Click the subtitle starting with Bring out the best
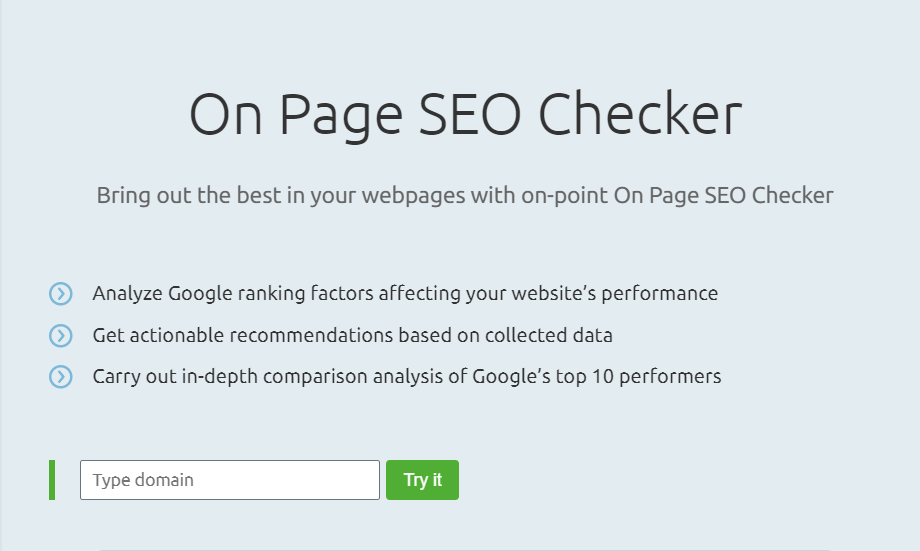The width and height of the screenshot is (920, 551). point(465,195)
